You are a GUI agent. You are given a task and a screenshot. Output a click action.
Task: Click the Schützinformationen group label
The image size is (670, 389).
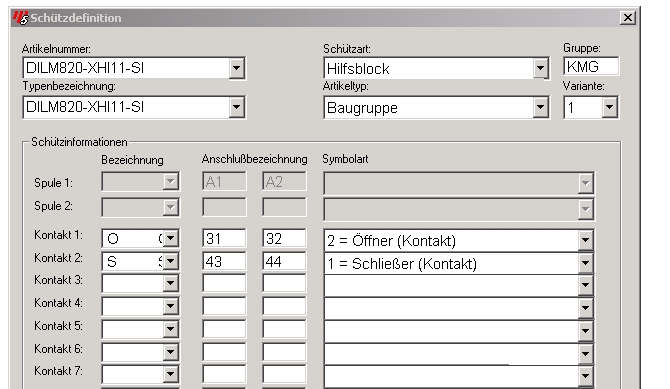[x=79, y=142]
